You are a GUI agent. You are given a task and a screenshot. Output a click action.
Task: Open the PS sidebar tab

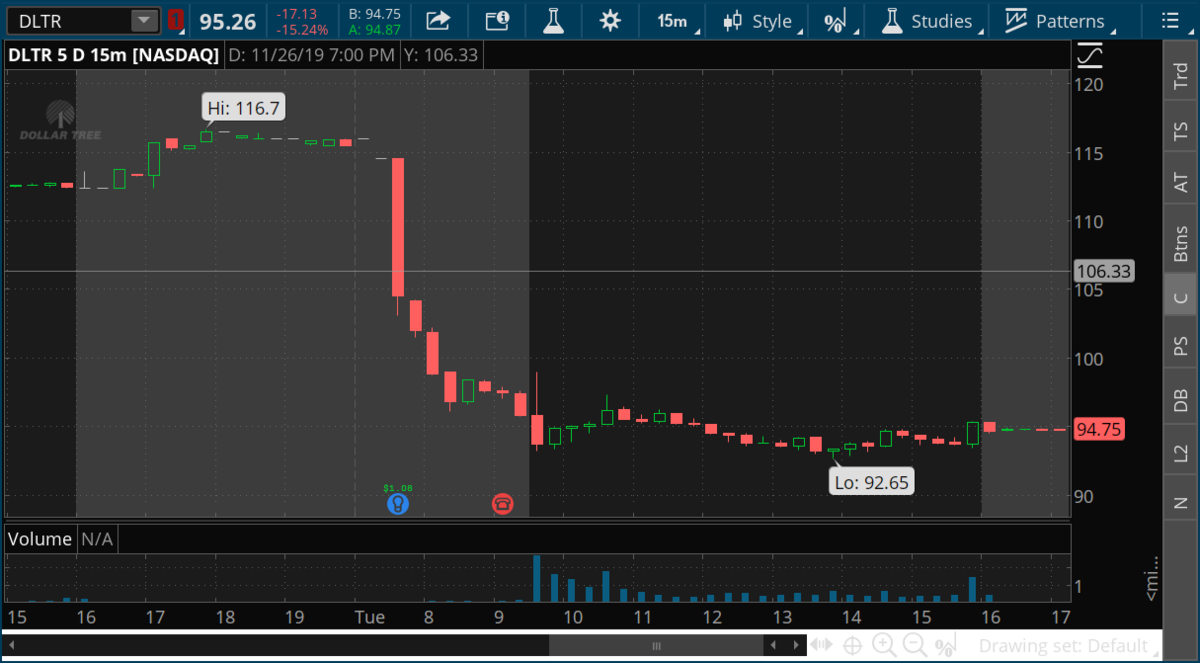click(x=1181, y=345)
